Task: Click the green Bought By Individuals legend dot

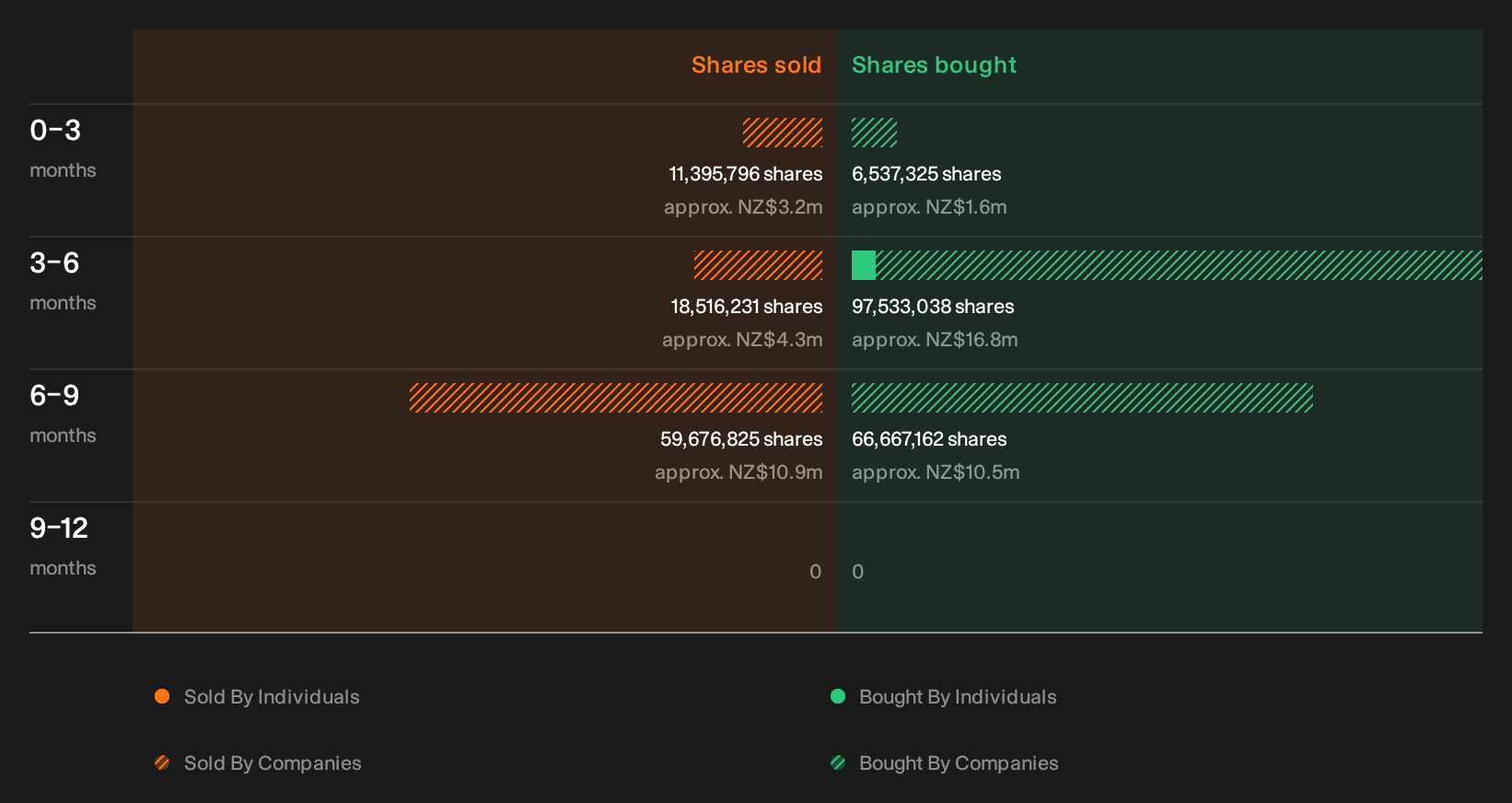Action: (x=838, y=696)
